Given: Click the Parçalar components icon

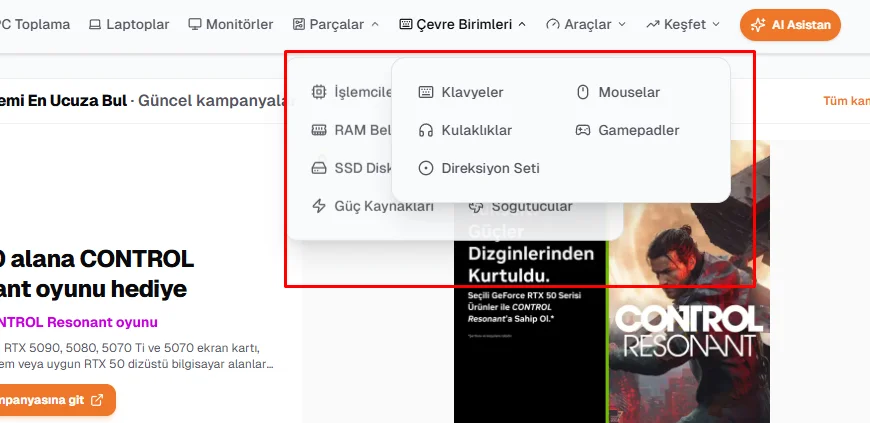Looking at the screenshot, I should pyautogui.click(x=299, y=24).
